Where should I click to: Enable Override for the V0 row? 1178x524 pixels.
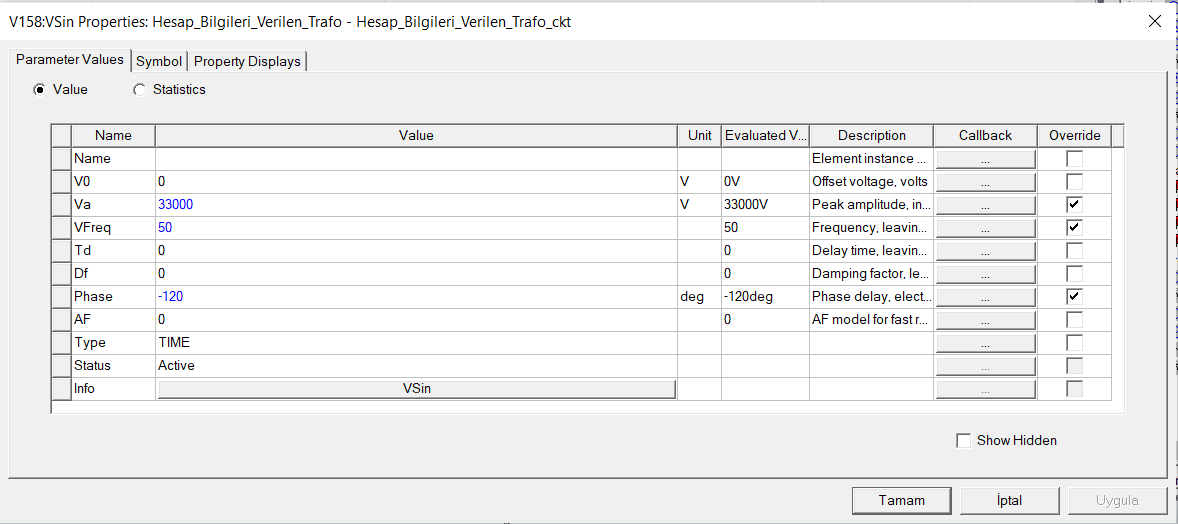[1074, 182]
